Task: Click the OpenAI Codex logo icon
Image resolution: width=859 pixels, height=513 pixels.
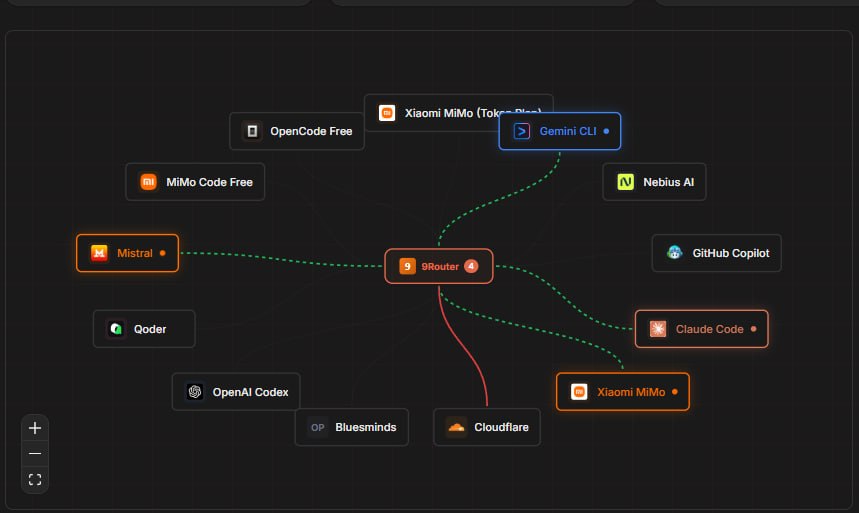Action: tap(195, 392)
